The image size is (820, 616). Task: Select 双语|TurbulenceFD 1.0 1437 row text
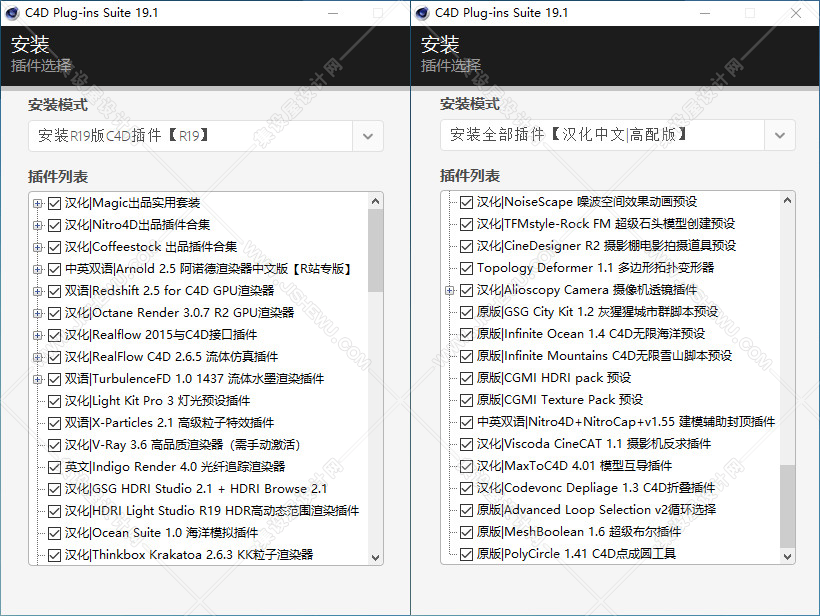click(x=195, y=379)
